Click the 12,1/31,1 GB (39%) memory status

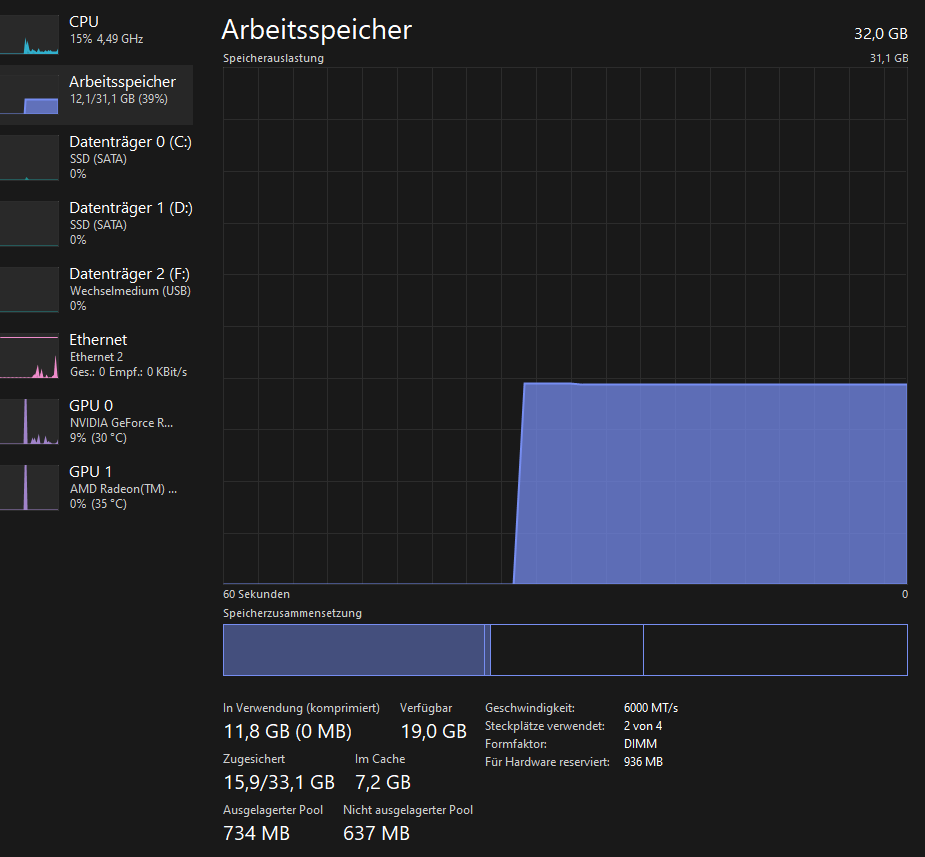(x=119, y=99)
